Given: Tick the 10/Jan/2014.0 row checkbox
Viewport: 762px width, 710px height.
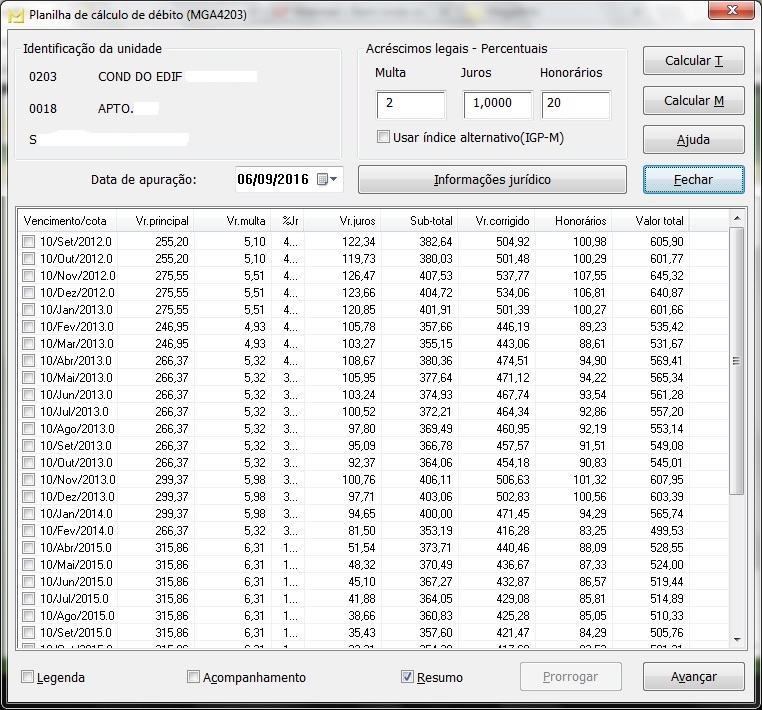Looking at the screenshot, I should (x=29, y=514).
